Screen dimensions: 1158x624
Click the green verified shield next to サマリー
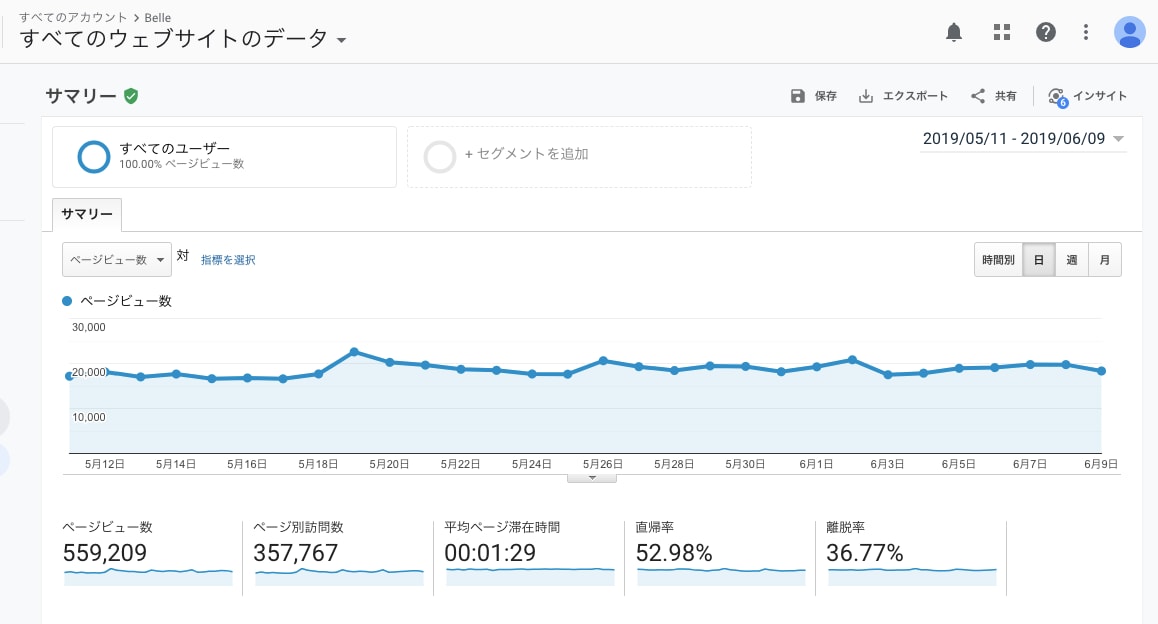pos(131,96)
